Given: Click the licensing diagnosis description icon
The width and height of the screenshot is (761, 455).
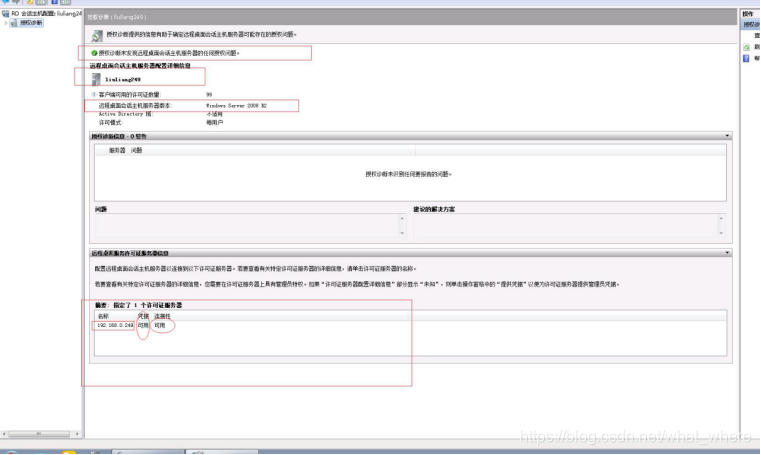Looking at the screenshot, I should [97, 35].
